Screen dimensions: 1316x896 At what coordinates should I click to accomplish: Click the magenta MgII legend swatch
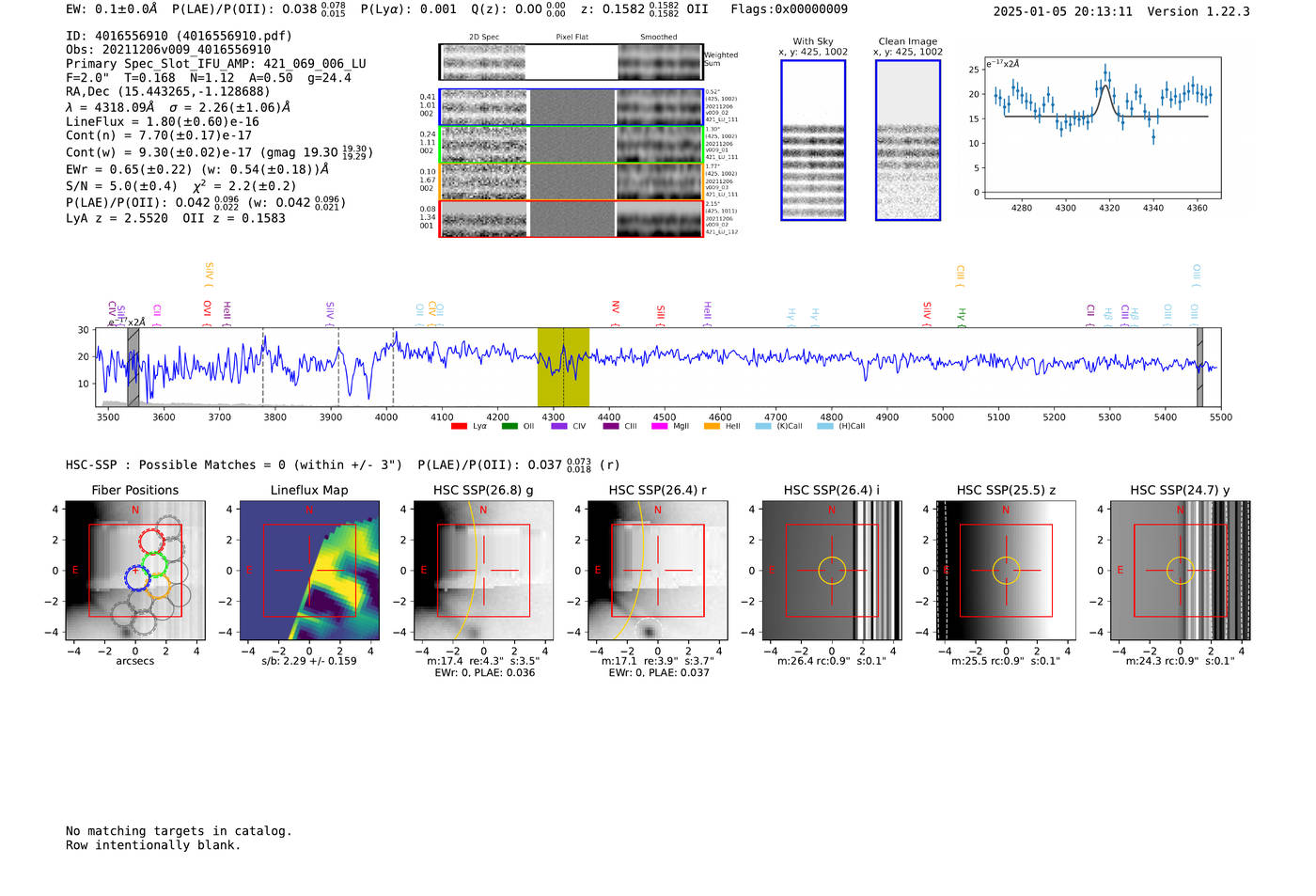coord(659,426)
